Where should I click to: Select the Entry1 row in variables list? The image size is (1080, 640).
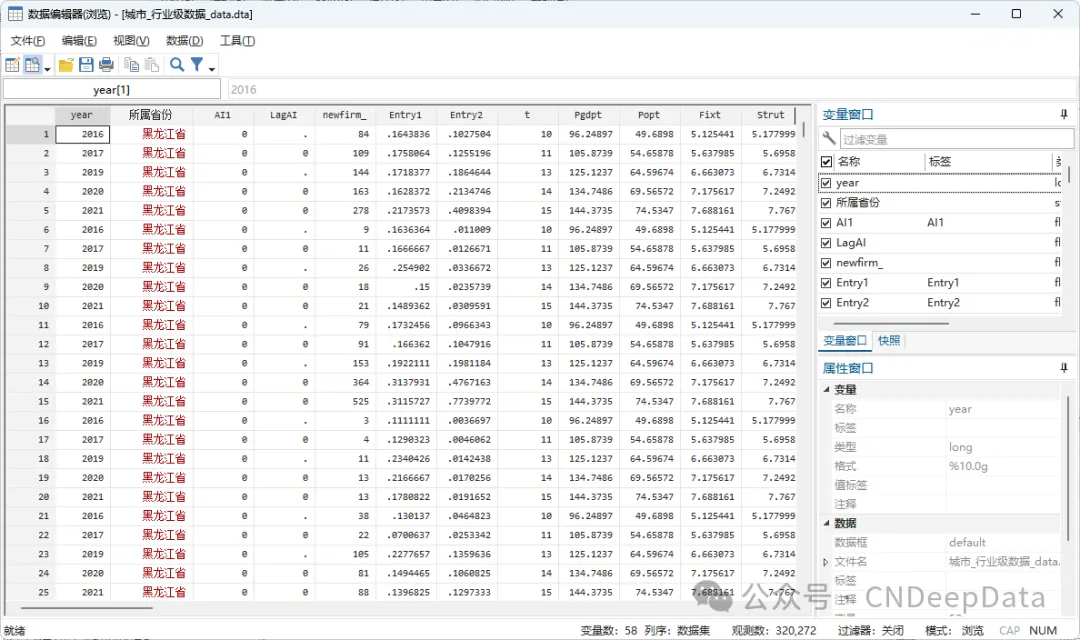pos(940,282)
